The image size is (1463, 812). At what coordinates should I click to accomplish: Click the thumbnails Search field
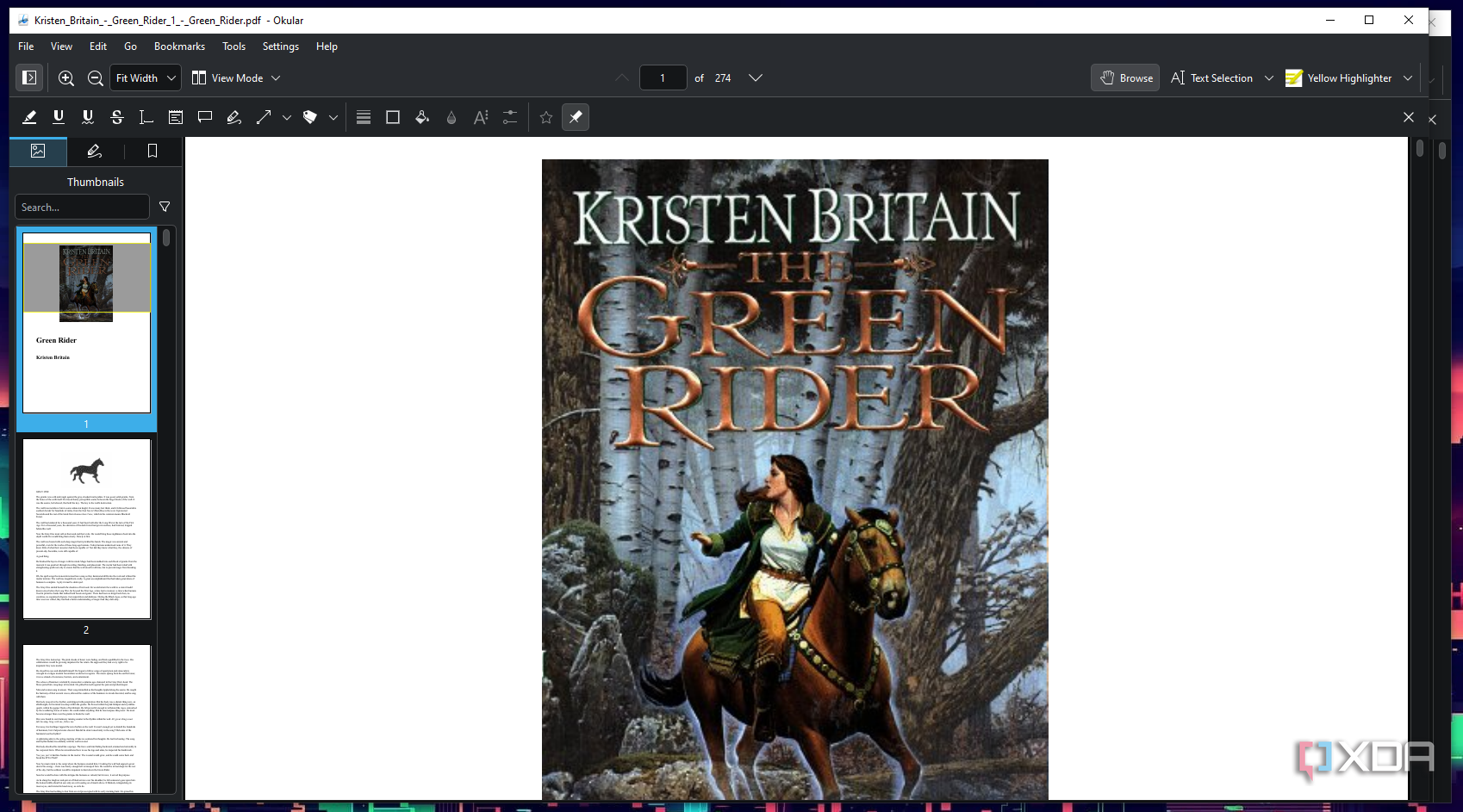(x=82, y=207)
